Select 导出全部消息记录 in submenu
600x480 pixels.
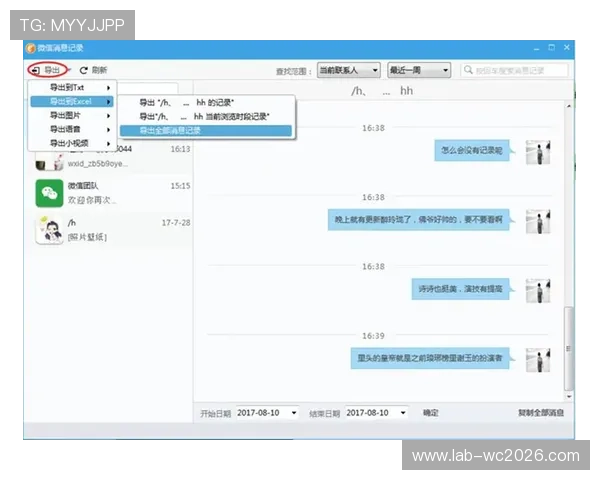pos(206,131)
